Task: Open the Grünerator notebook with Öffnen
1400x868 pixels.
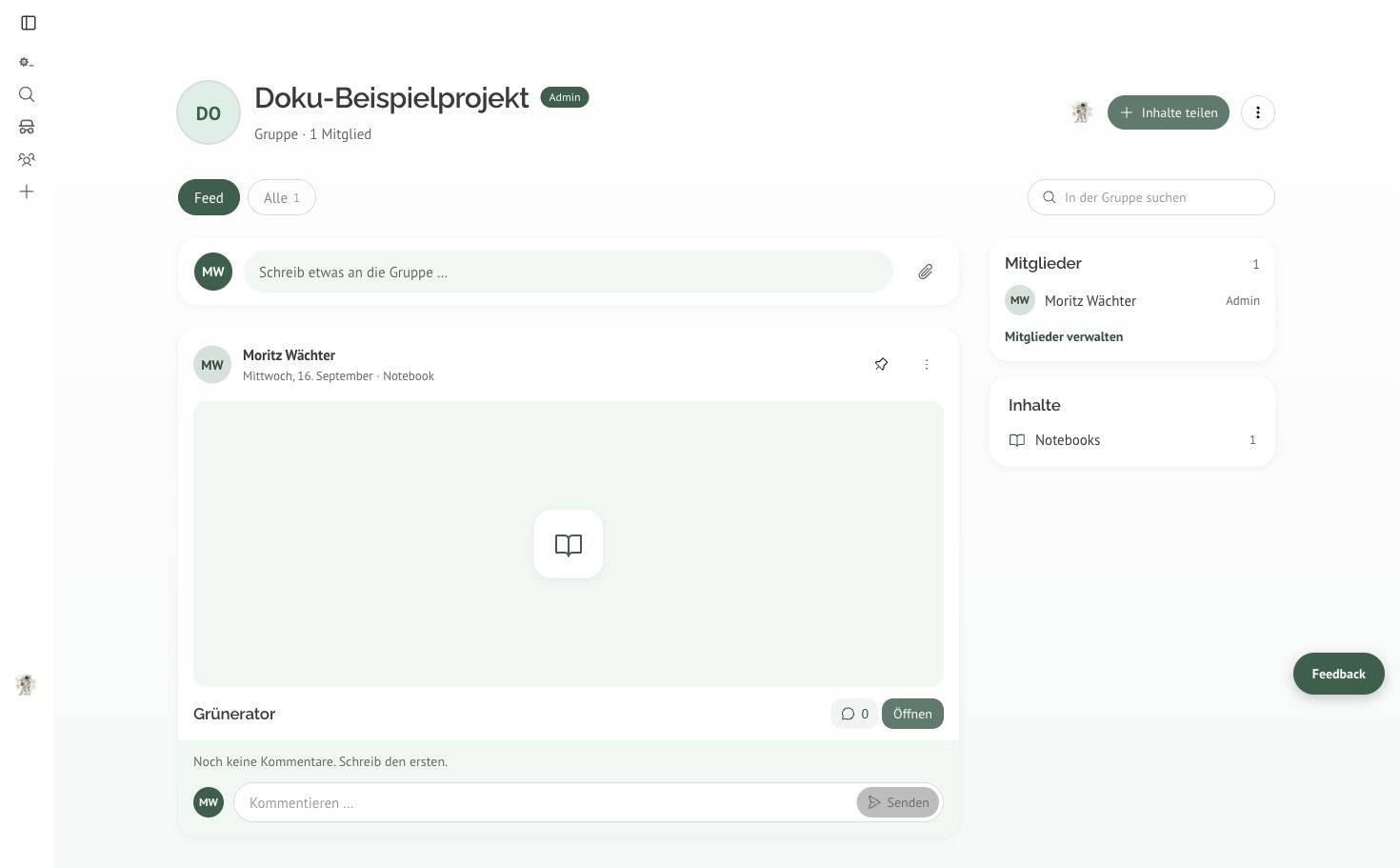Action: pyautogui.click(x=912, y=714)
